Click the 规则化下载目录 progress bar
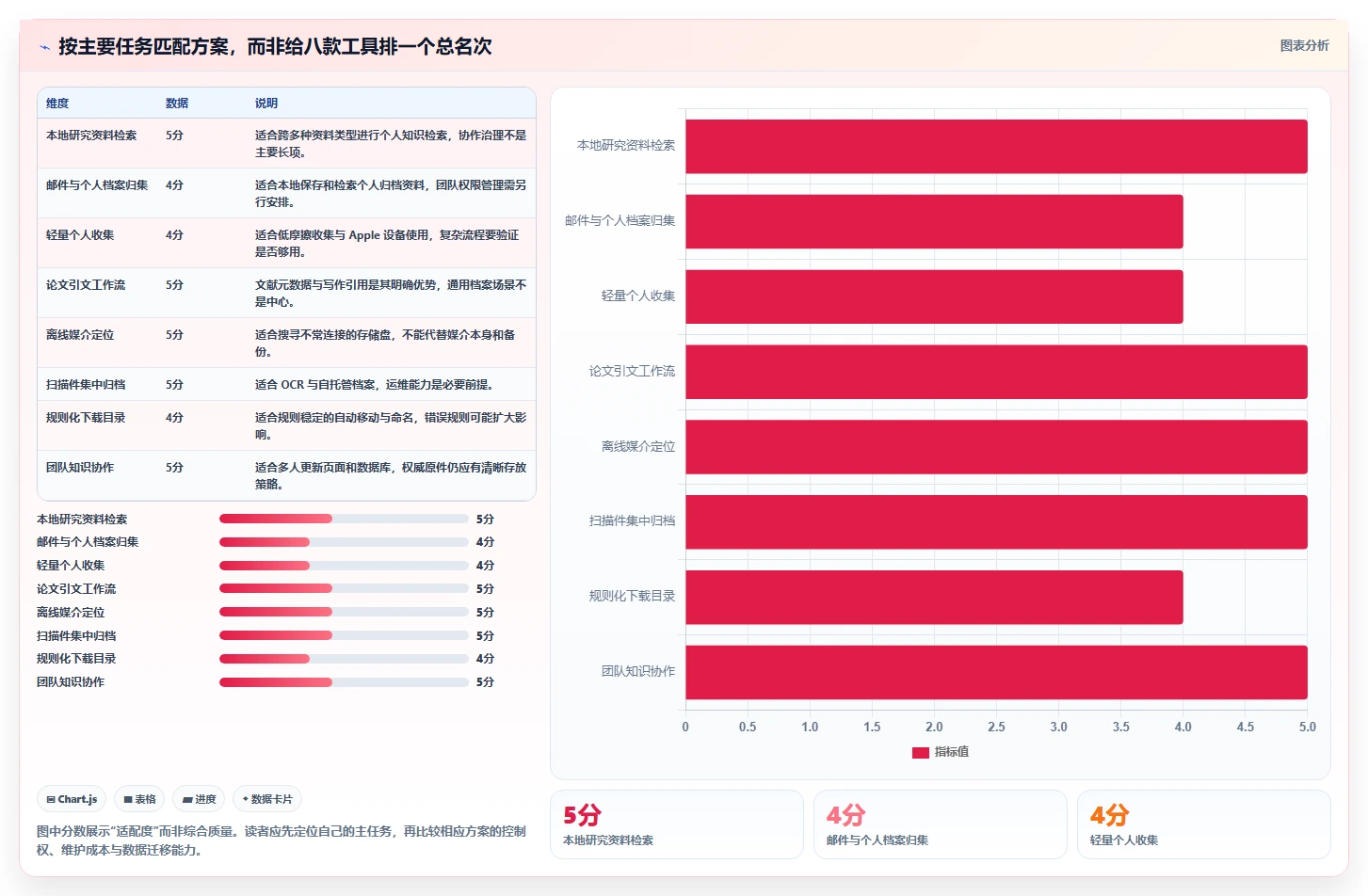1368x896 pixels. (344, 659)
